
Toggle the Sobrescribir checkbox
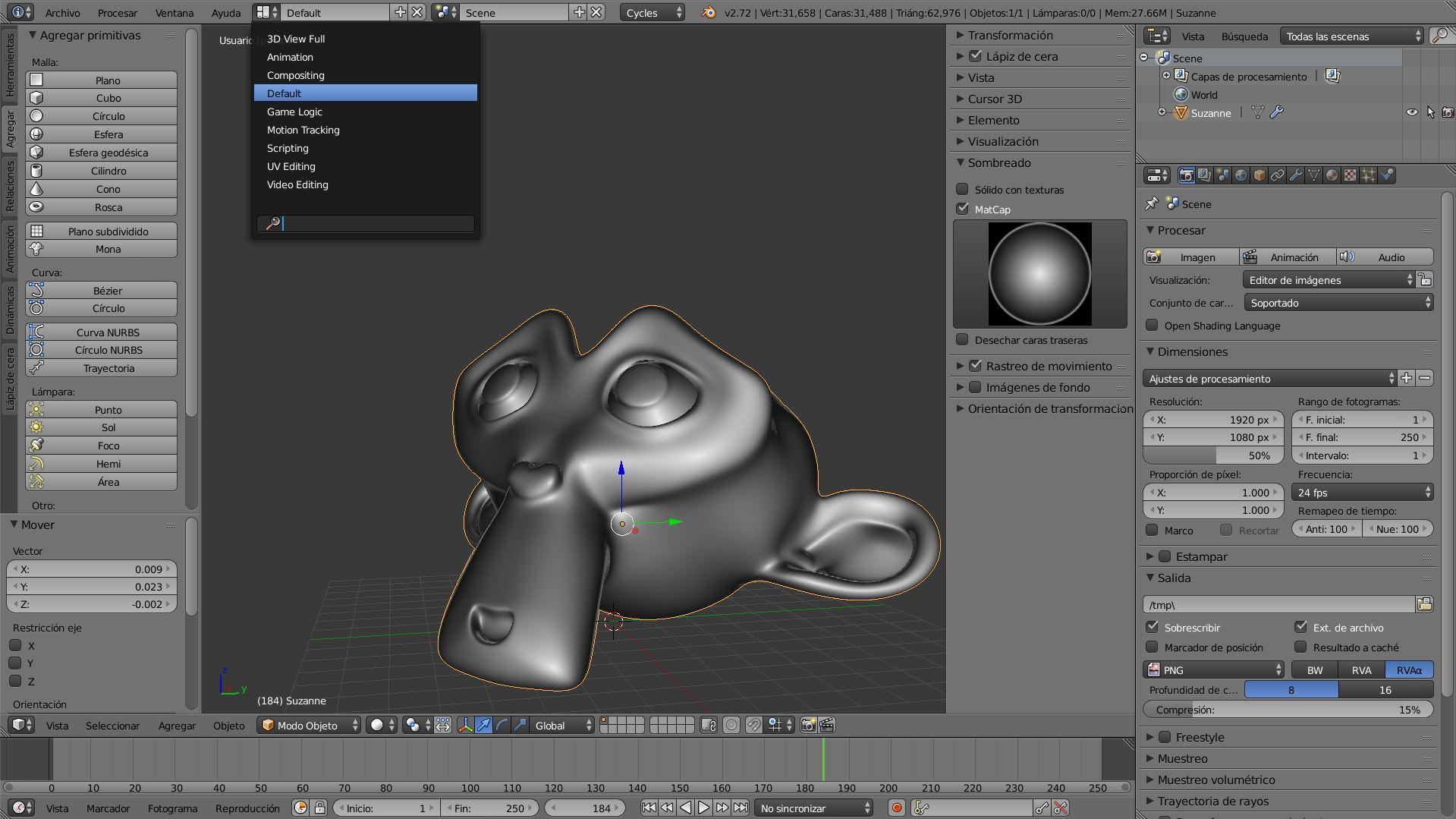pos(1152,627)
